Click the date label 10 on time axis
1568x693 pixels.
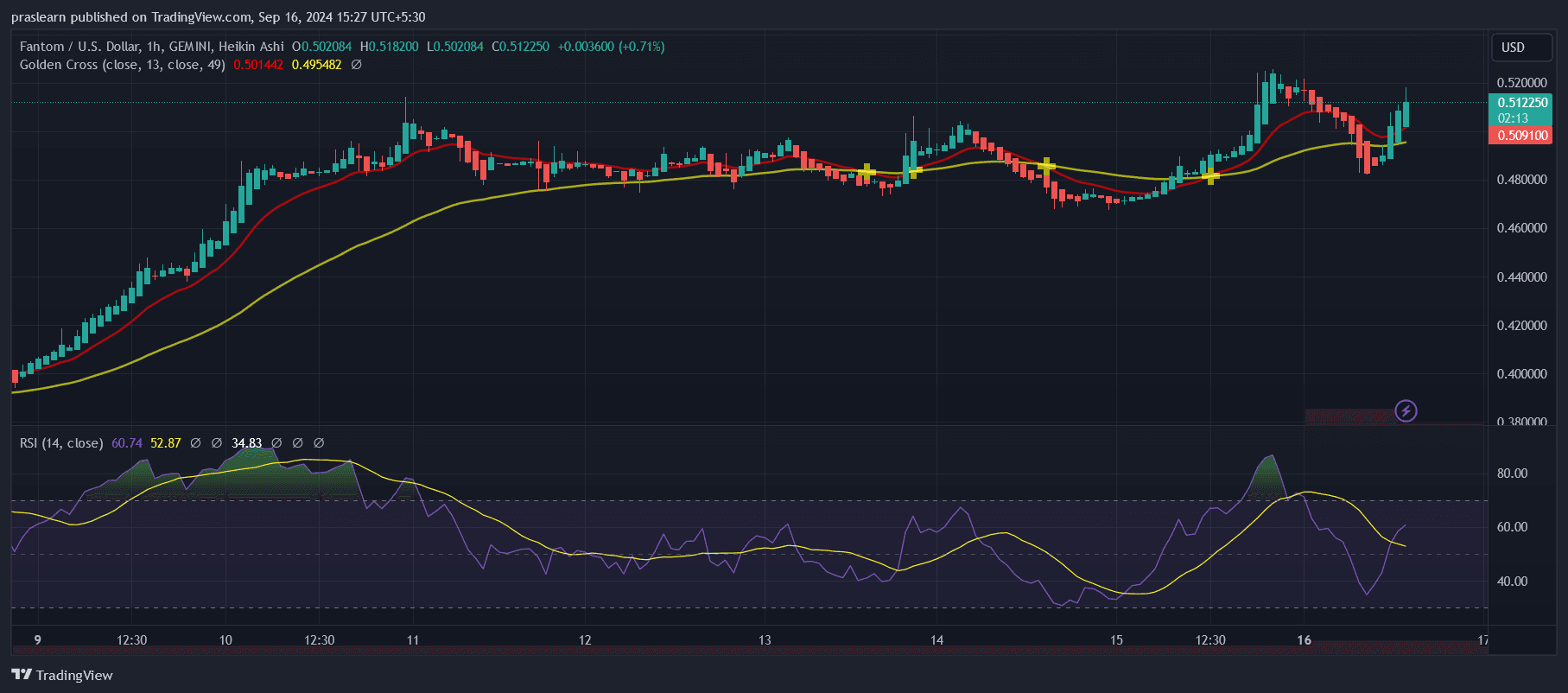[x=225, y=640]
